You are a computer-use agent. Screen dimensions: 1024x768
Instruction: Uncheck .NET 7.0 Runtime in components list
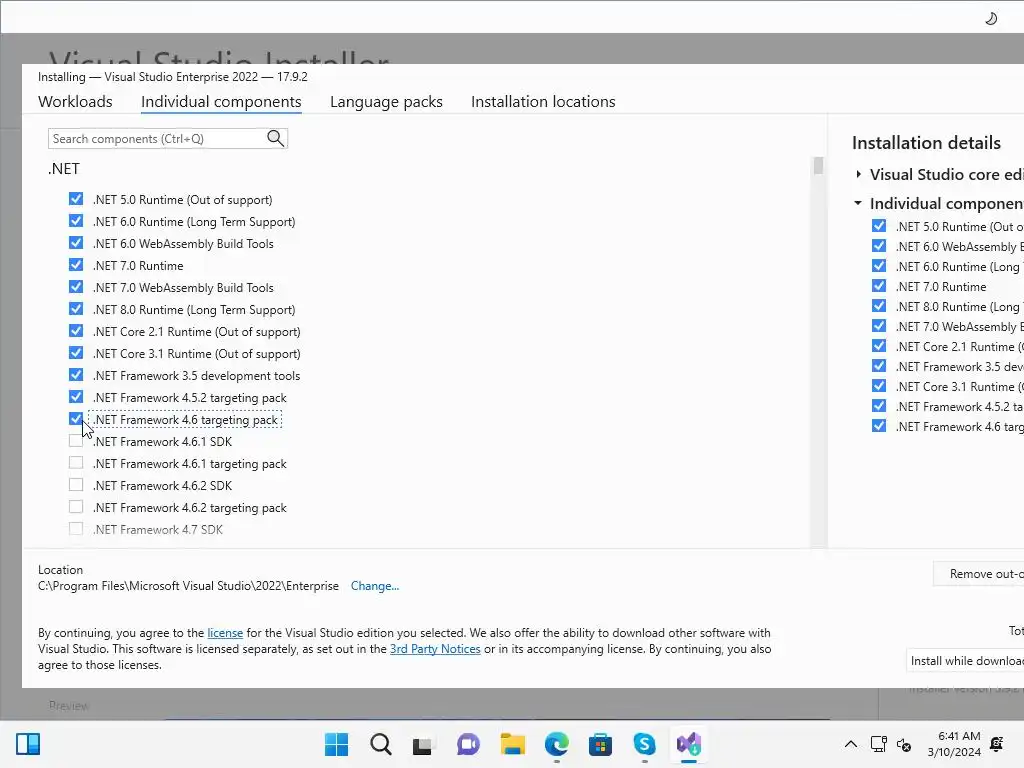76,264
